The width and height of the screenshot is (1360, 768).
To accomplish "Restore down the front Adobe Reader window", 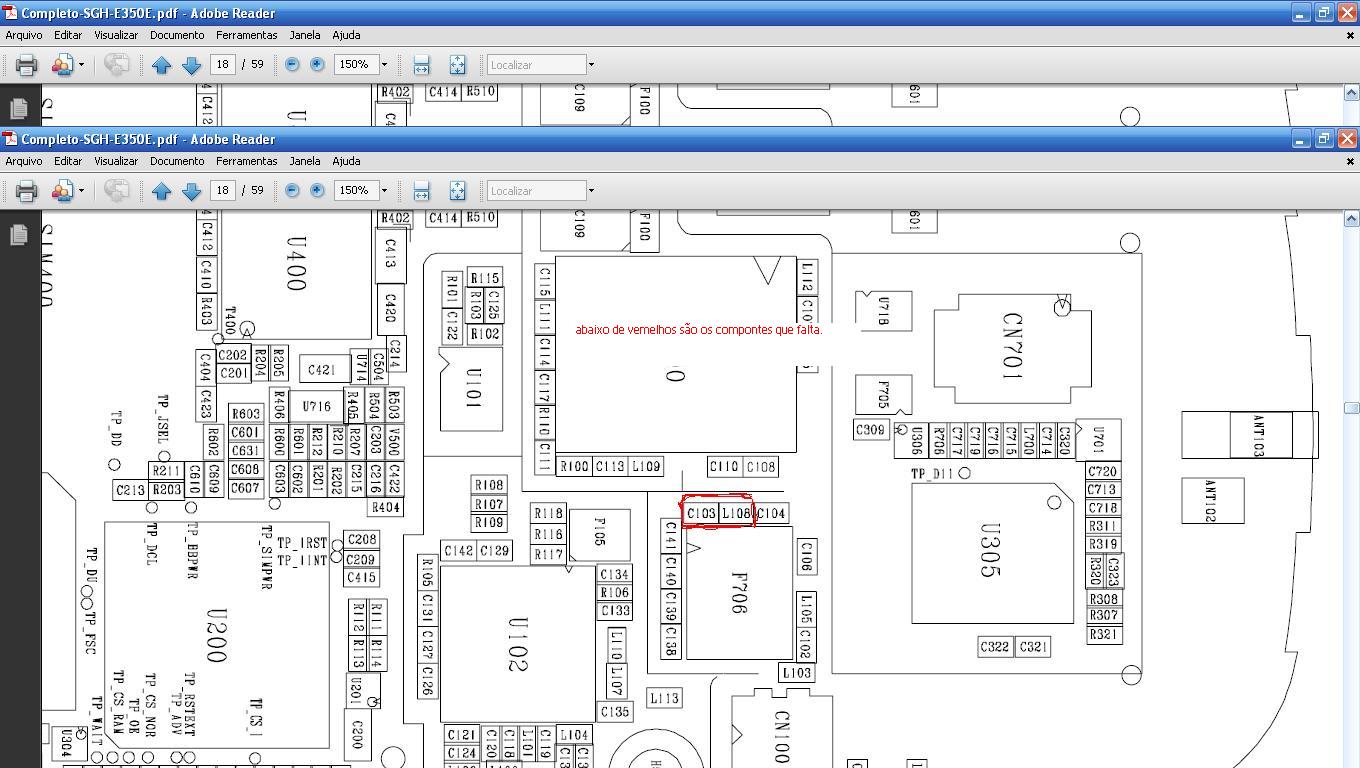I will [x=1323, y=139].
